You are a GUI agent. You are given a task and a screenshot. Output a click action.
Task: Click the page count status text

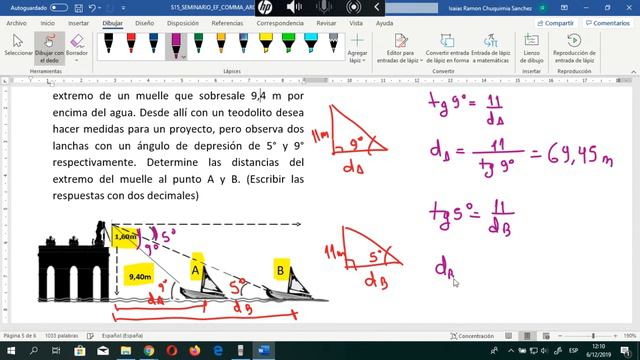point(20,336)
